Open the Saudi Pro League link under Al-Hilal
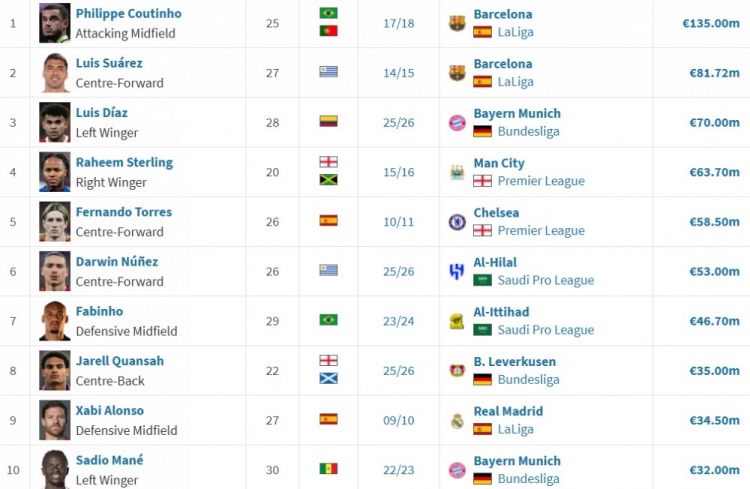The width and height of the screenshot is (750, 489). tap(545, 280)
